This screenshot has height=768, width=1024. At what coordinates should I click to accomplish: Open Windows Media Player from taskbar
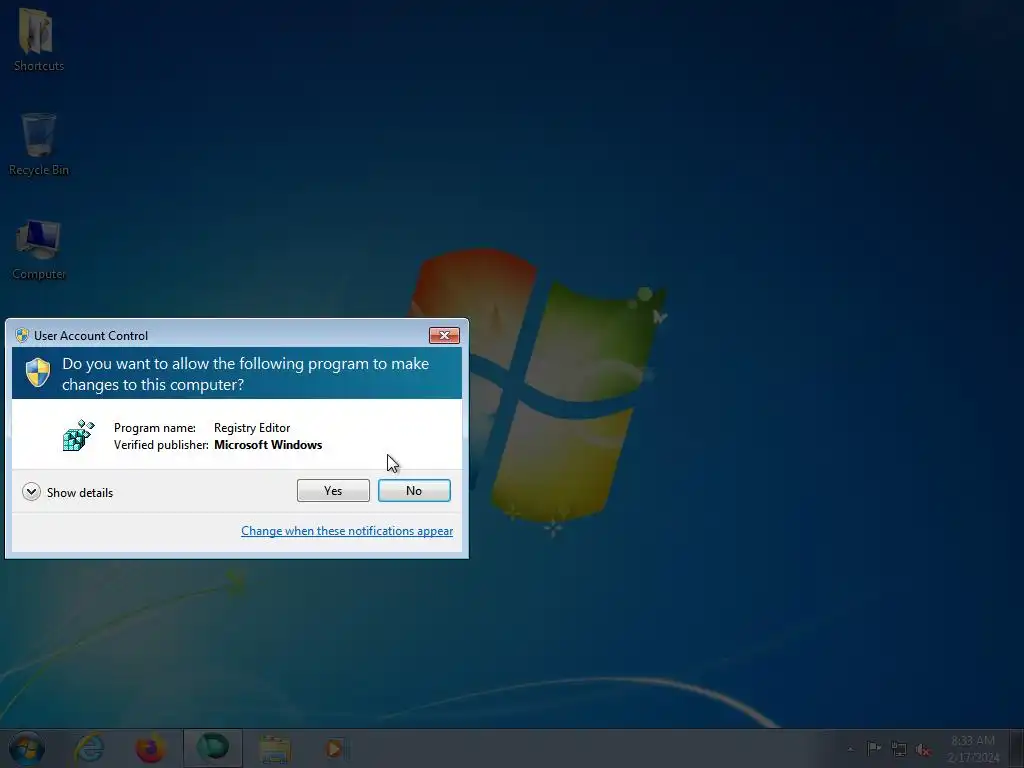pyautogui.click(x=334, y=748)
